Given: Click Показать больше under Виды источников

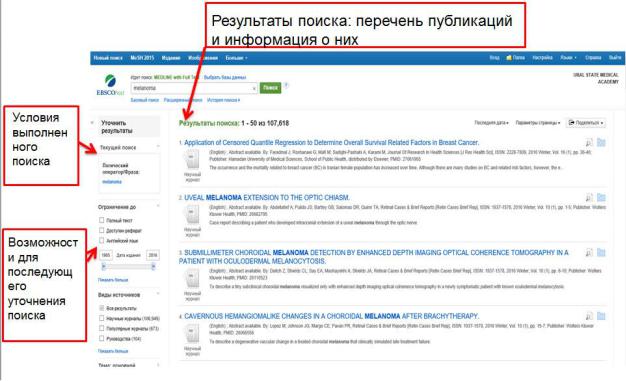Looking at the screenshot, I should (x=113, y=351).
